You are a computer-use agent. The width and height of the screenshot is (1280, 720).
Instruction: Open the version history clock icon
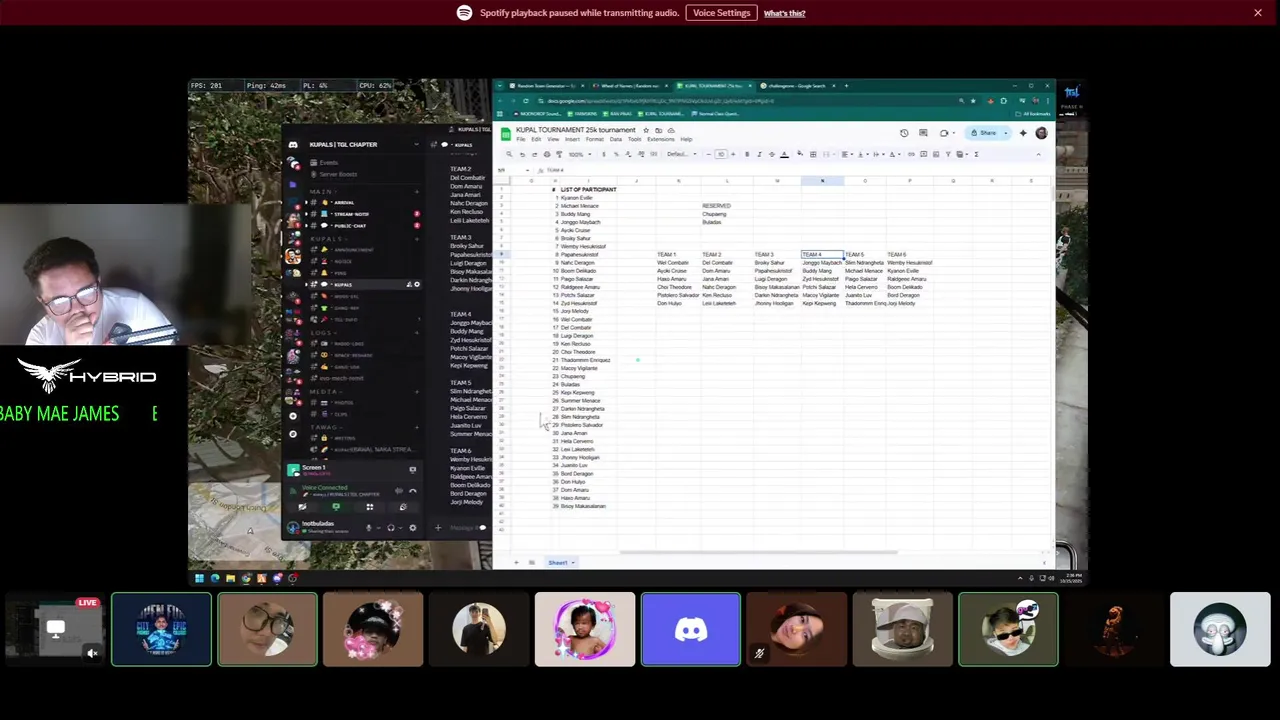point(904,133)
